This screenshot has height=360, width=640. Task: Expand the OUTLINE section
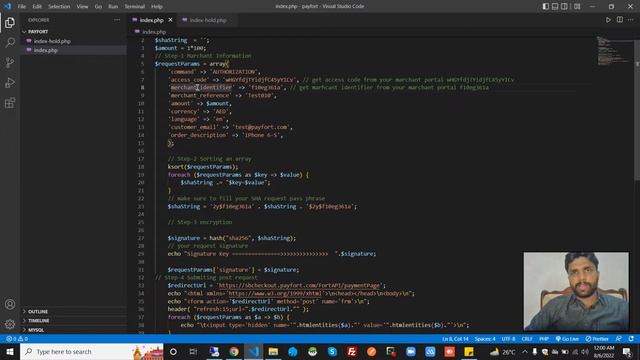click(73, 311)
